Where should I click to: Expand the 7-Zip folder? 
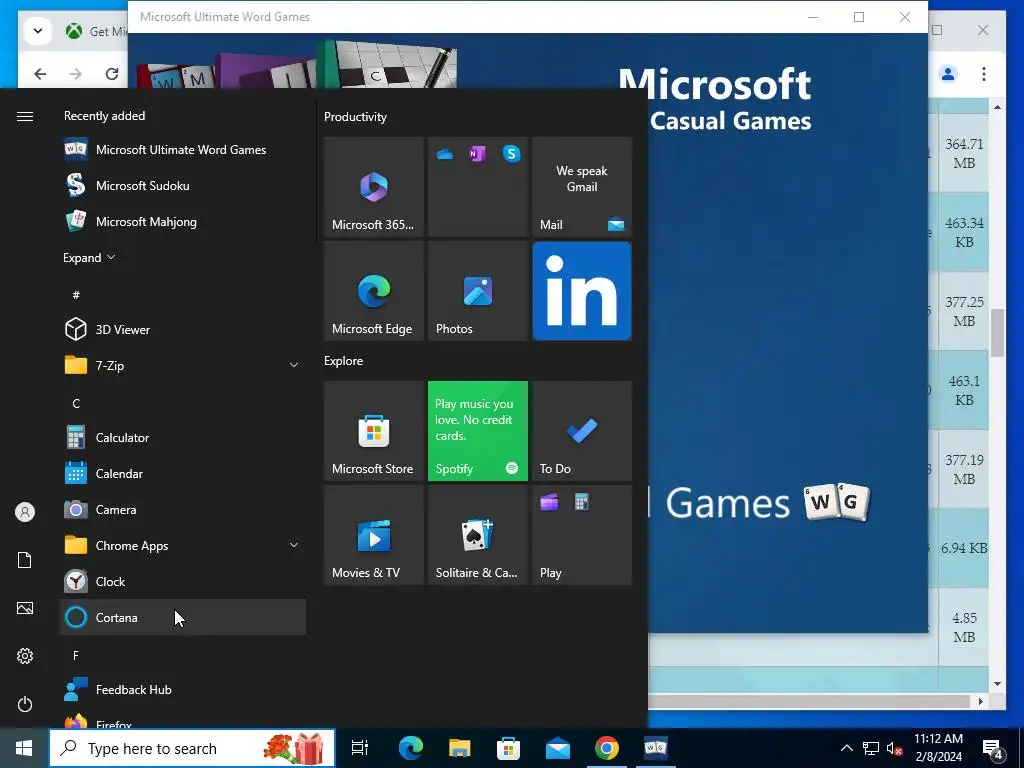pos(182,365)
